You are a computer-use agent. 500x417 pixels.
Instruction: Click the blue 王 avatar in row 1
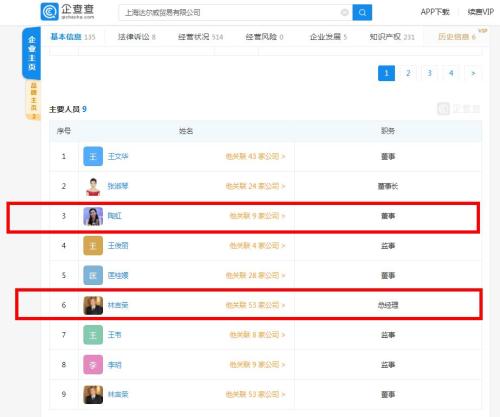pos(93,156)
